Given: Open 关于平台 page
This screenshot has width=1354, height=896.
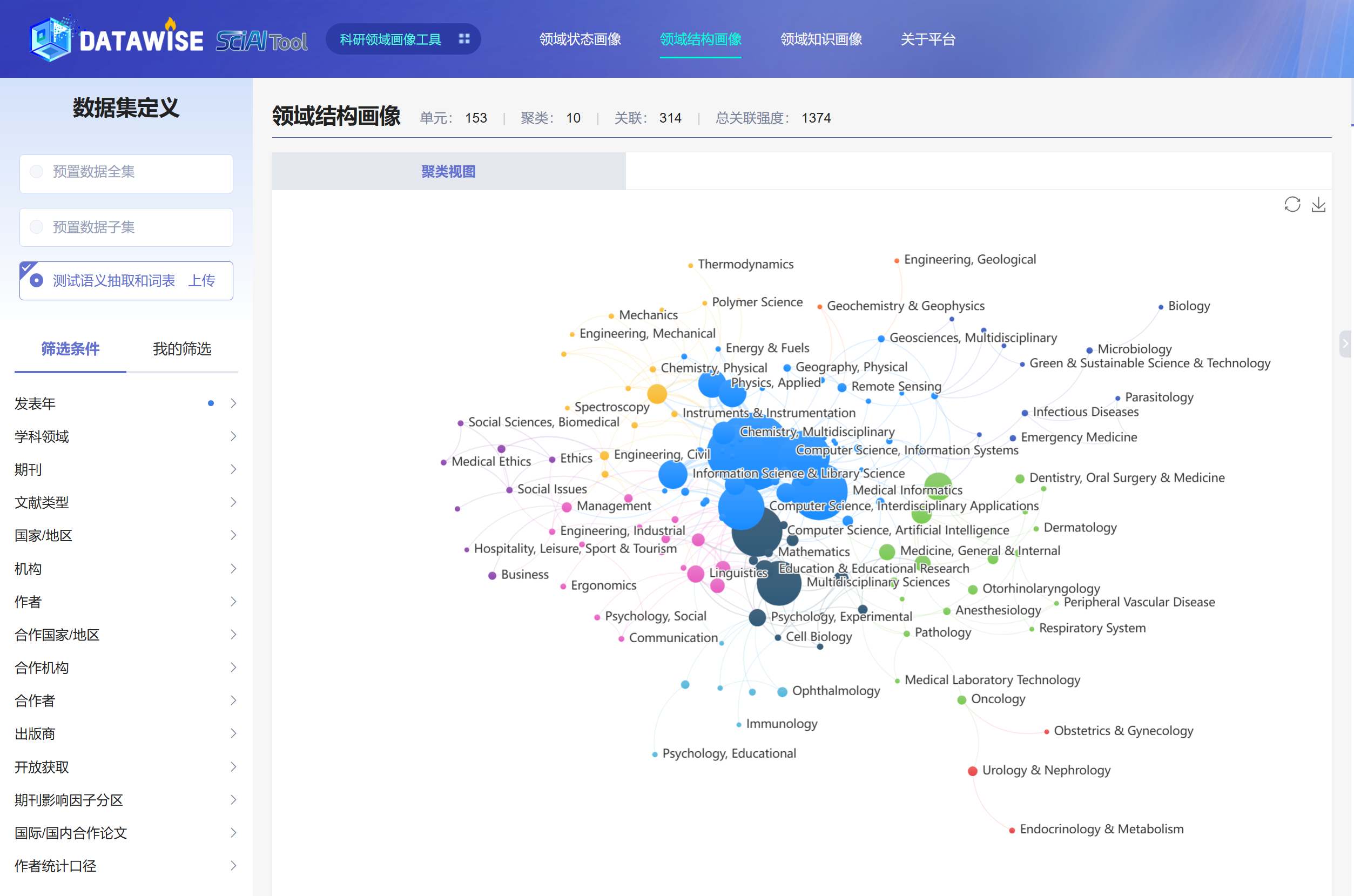Looking at the screenshot, I should pos(928,39).
